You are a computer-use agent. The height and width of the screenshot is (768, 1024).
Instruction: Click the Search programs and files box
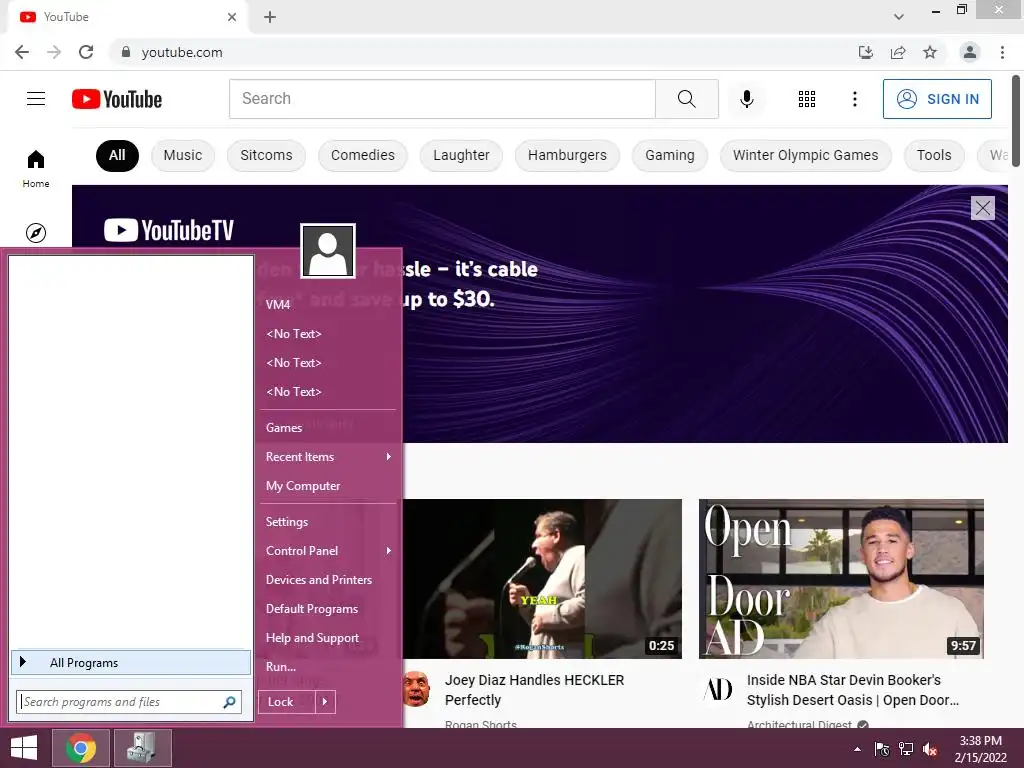(x=129, y=701)
